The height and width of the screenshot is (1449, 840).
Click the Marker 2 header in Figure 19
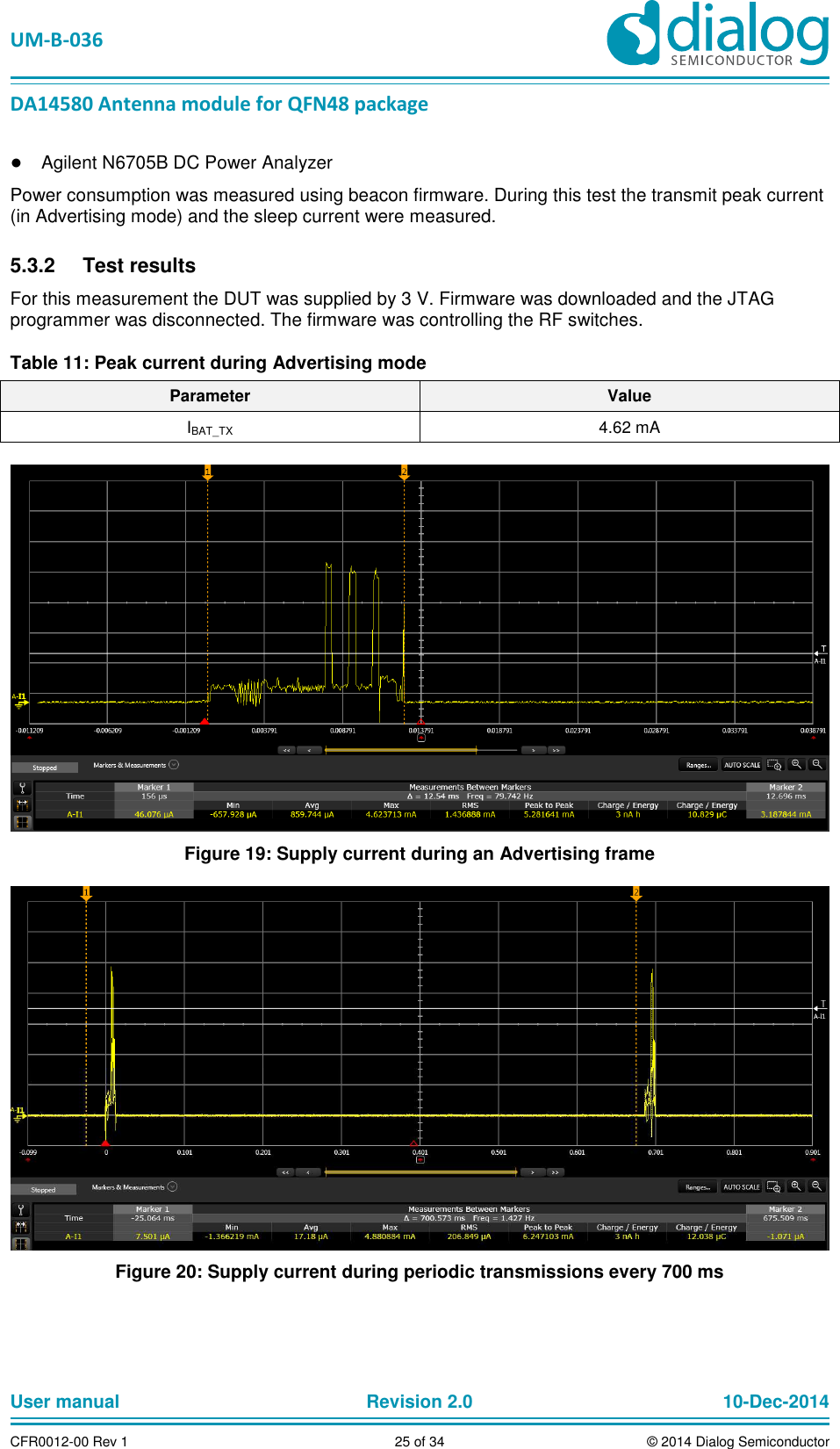pyautogui.click(x=786, y=788)
